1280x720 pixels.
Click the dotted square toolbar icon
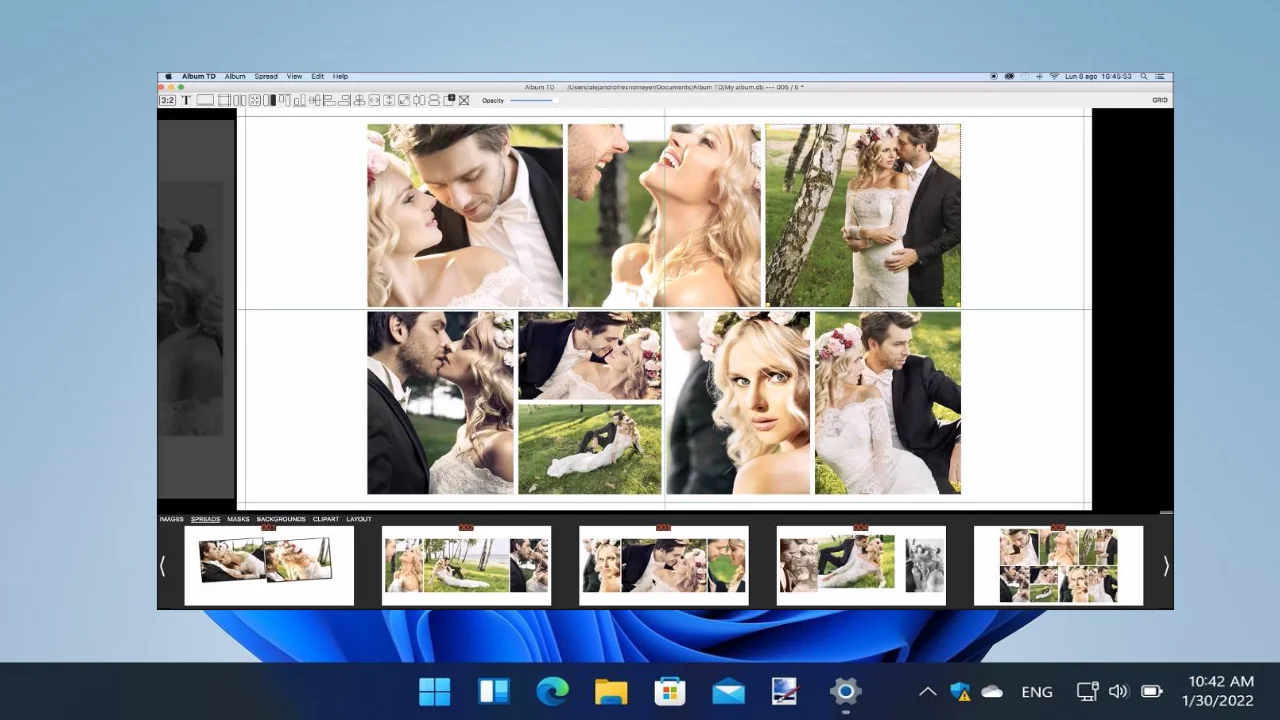tap(255, 100)
